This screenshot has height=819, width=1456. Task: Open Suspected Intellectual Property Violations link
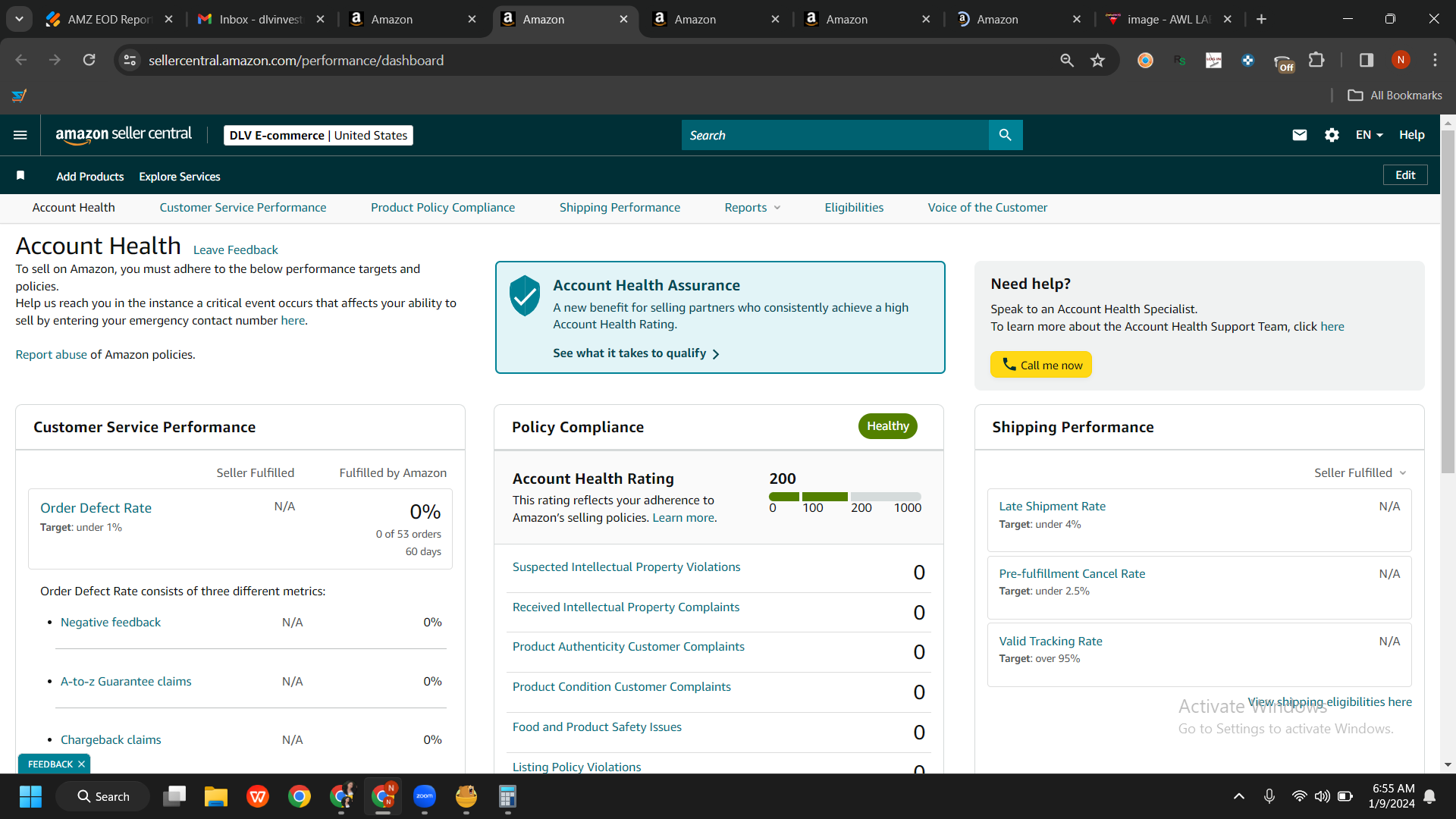(626, 567)
